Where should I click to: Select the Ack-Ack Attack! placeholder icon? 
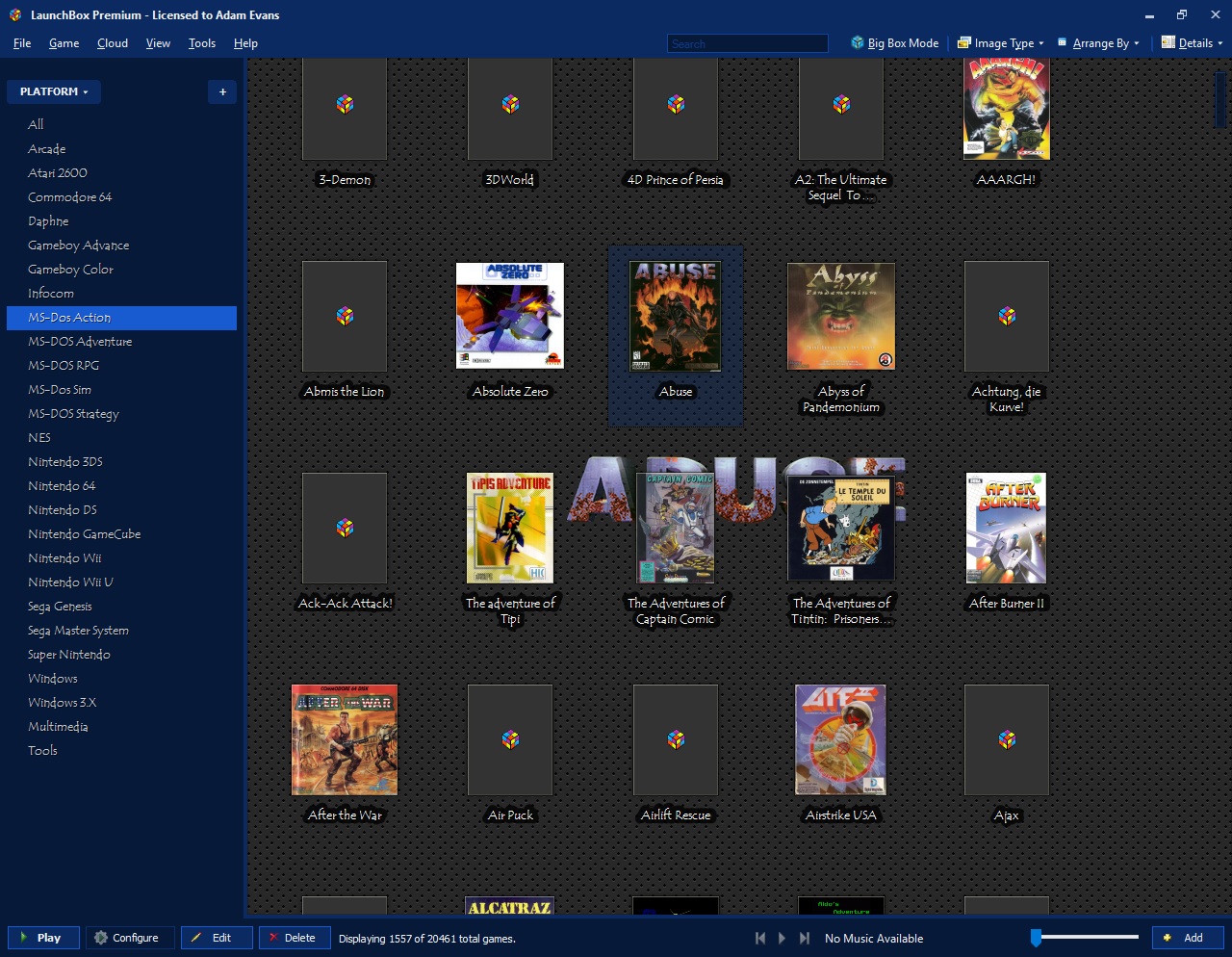pos(345,528)
